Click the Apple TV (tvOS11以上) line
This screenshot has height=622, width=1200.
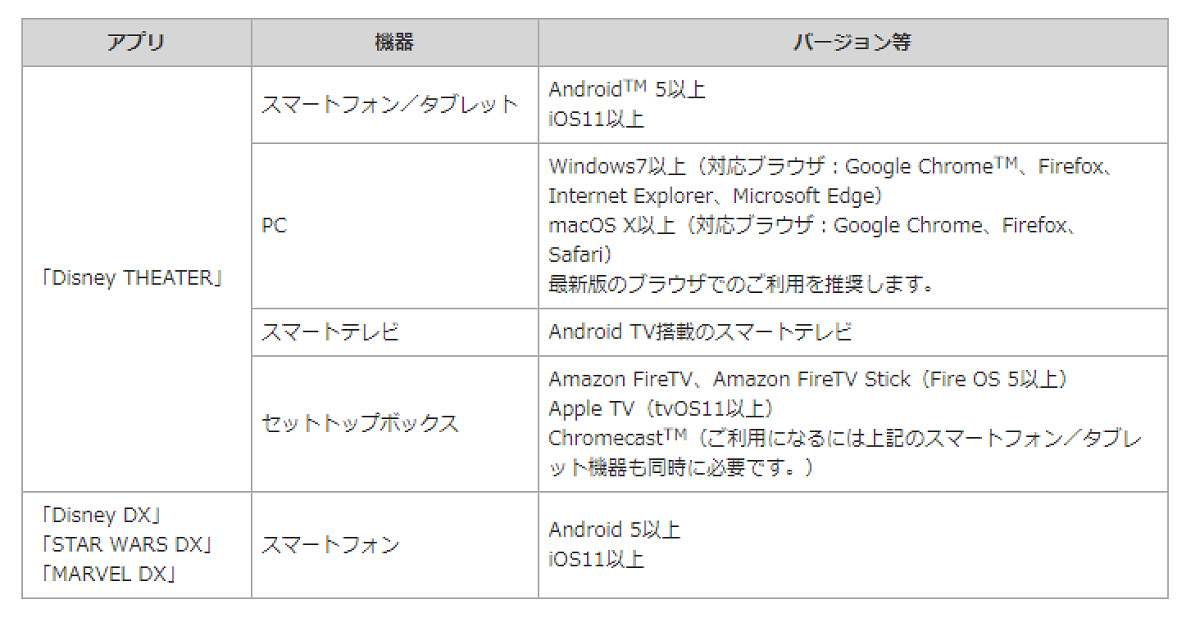pyautogui.click(x=661, y=409)
